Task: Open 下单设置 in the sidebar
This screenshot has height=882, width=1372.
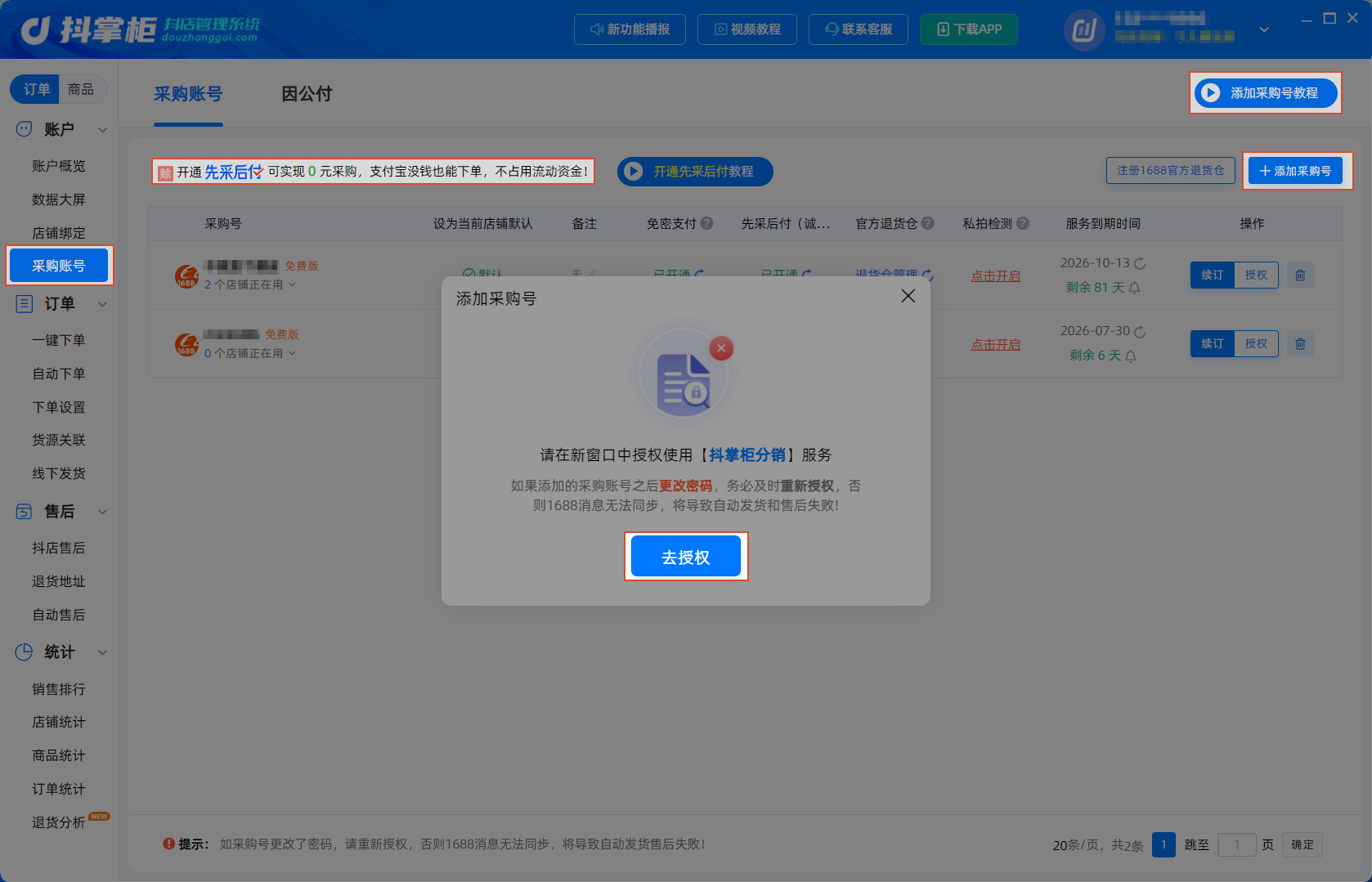Action: (x=59, y=407)
